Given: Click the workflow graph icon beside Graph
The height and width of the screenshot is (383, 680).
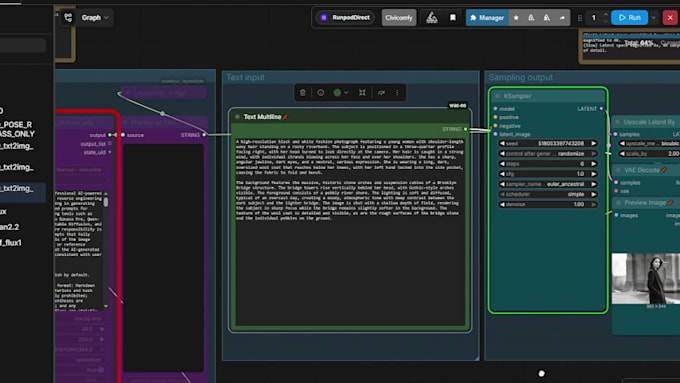Looking at the screenshot, I should tap(68, 17).
